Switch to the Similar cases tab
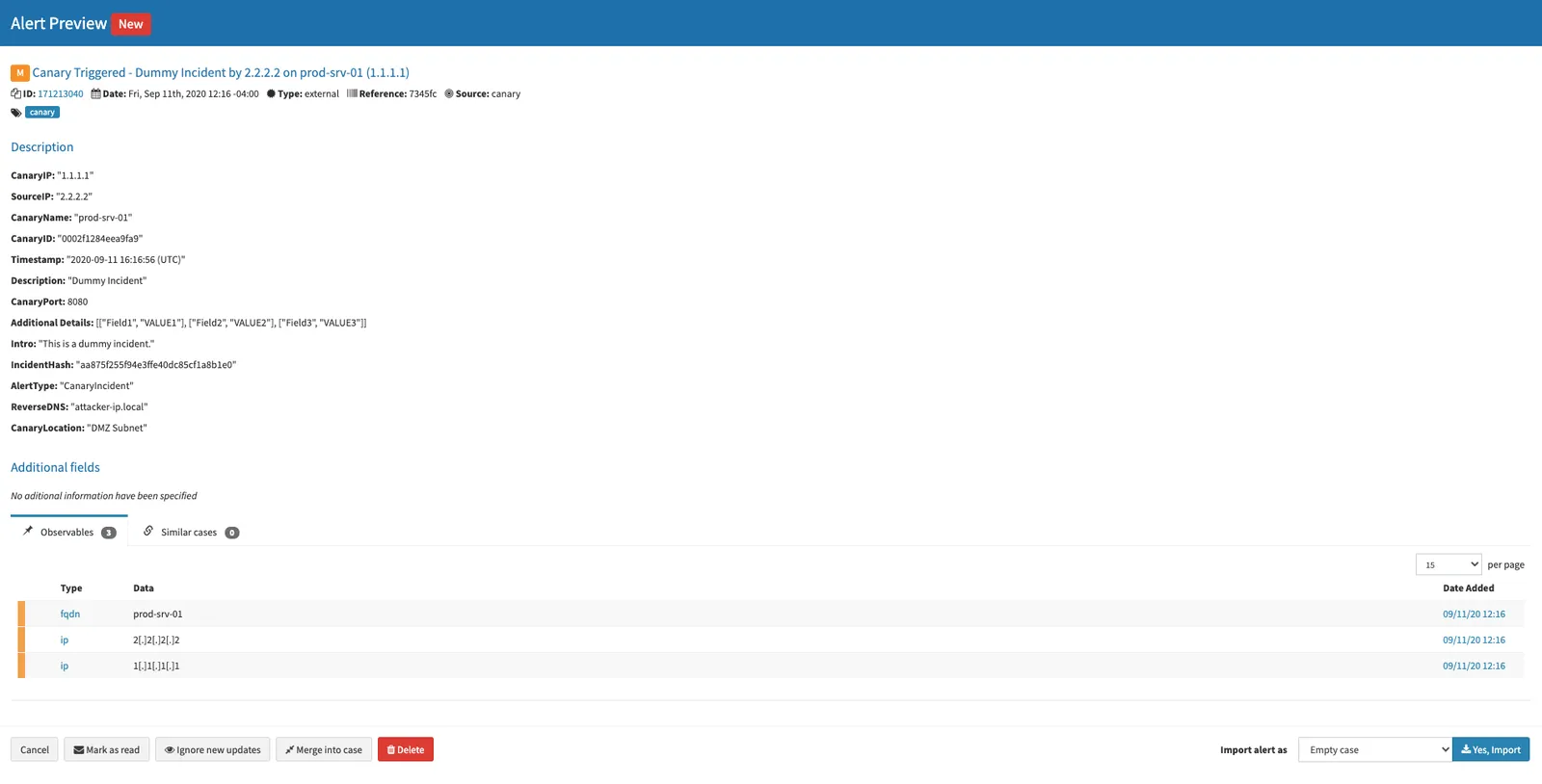The height and width of the screenshot is (784, 1542). click(x=191, y=532)
